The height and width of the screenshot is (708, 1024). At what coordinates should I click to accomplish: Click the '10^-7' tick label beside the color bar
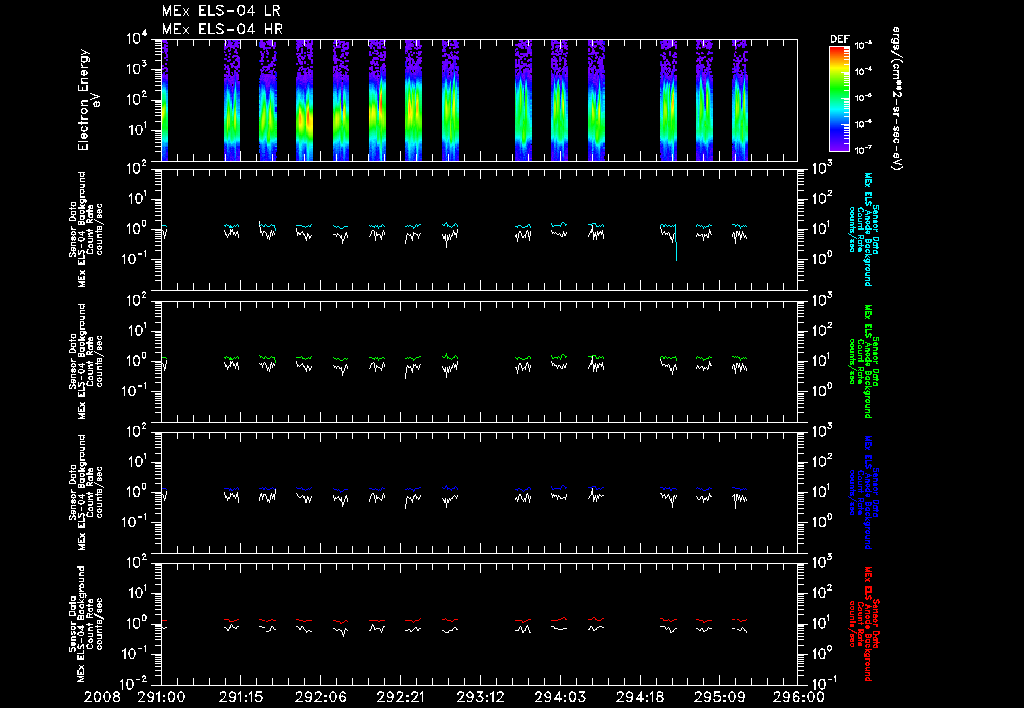pyautogui.click(x=864, y=150)
